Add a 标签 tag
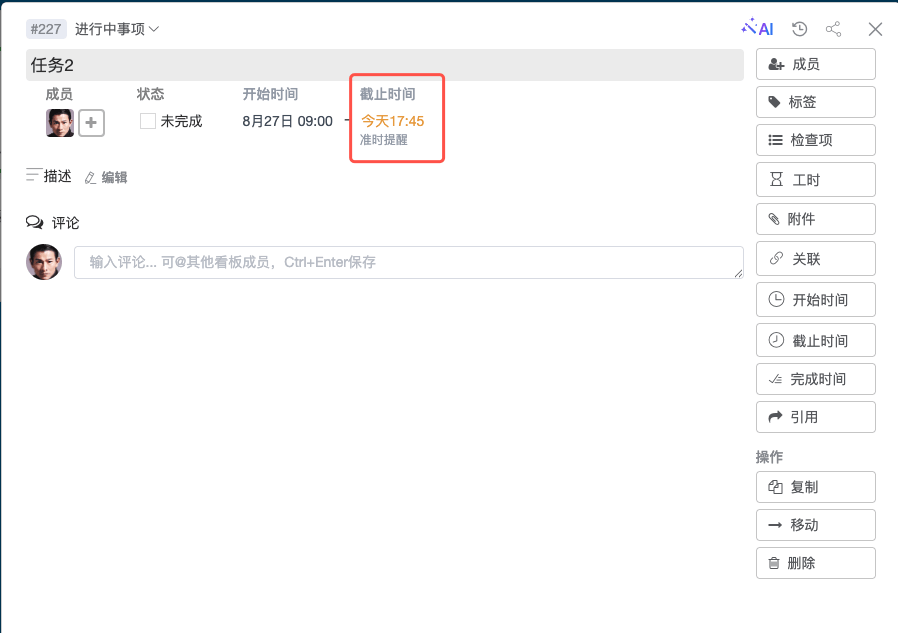 (x=815, y=102)
